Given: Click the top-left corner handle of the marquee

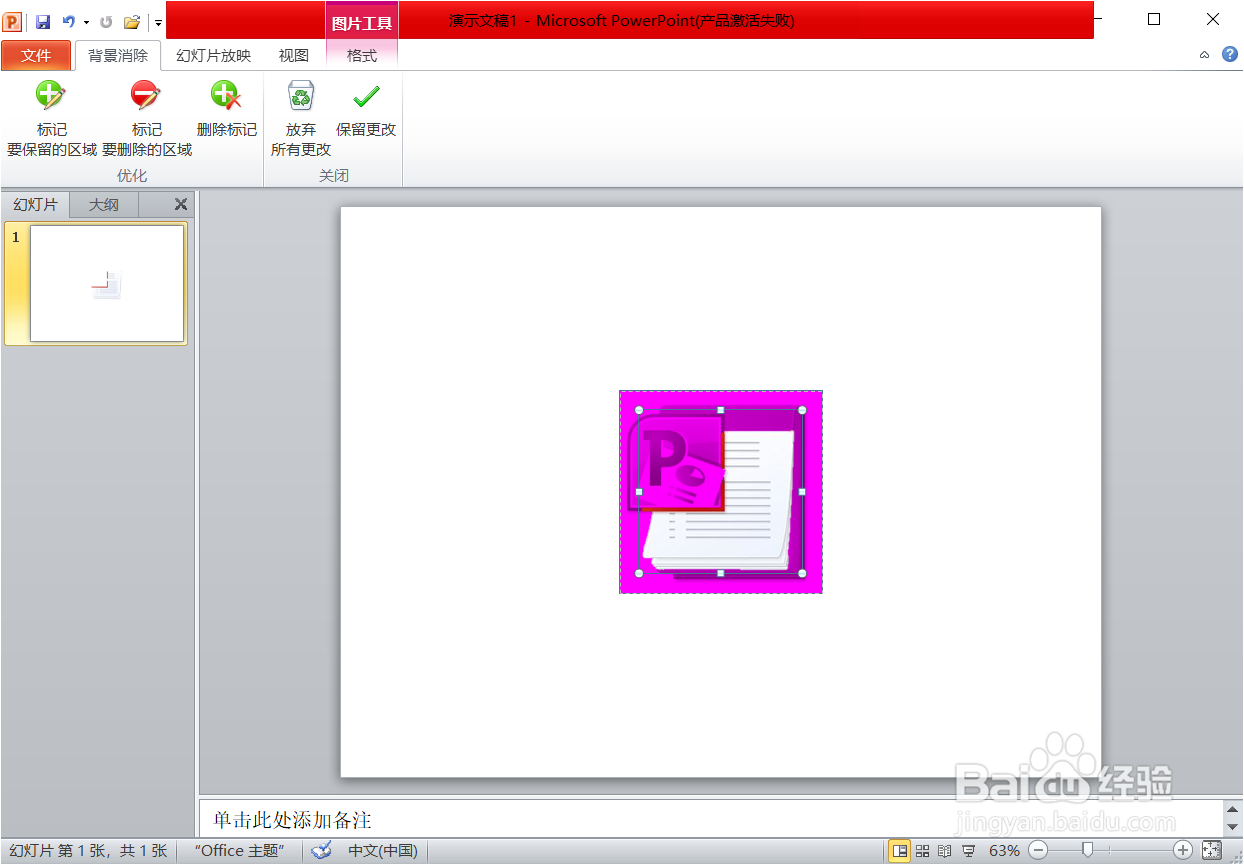Looking at the screenshot, I should click(x=639, y=410).
